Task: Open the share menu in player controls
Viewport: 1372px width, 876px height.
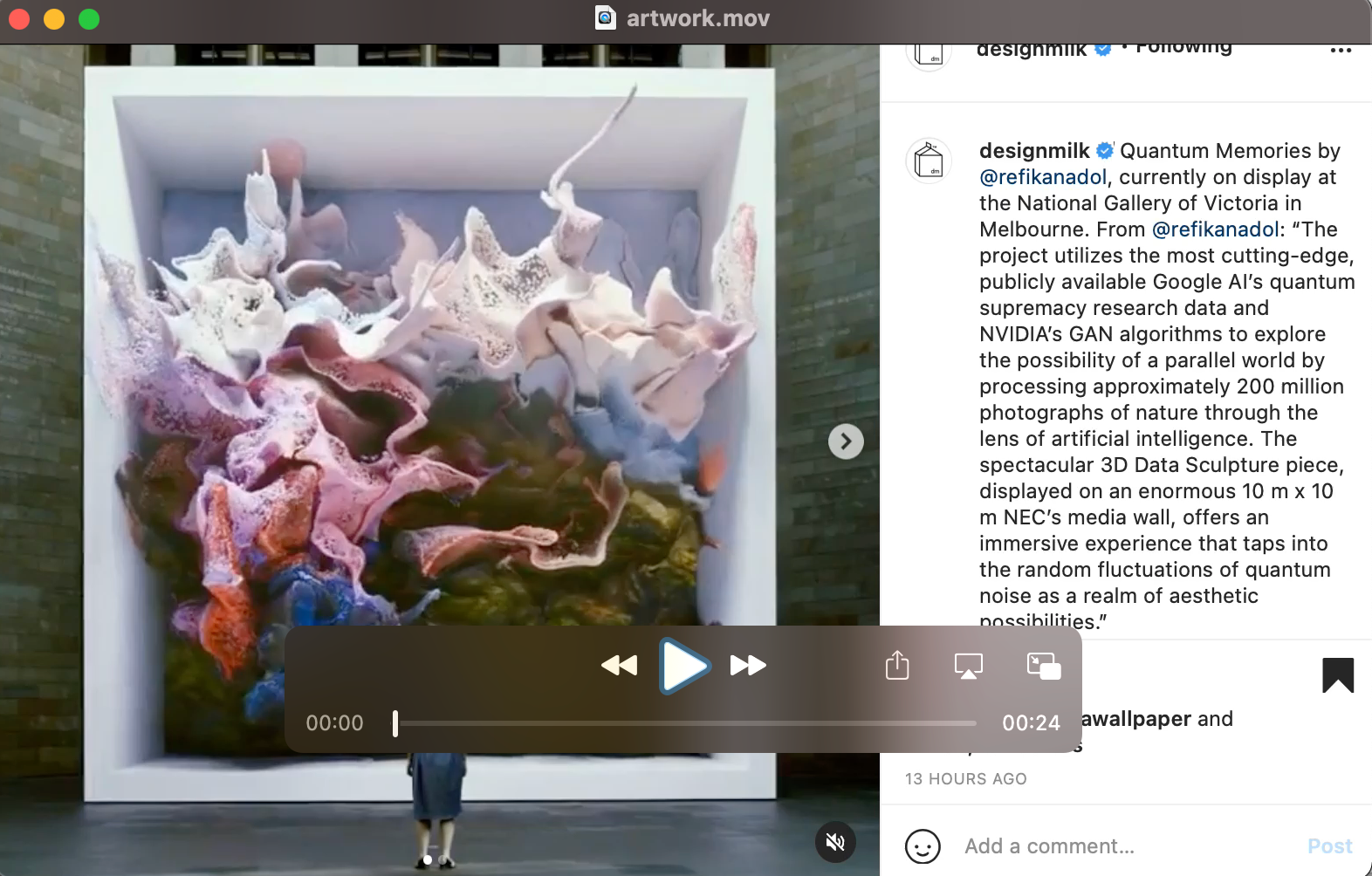Action: (x=897, y=665)
